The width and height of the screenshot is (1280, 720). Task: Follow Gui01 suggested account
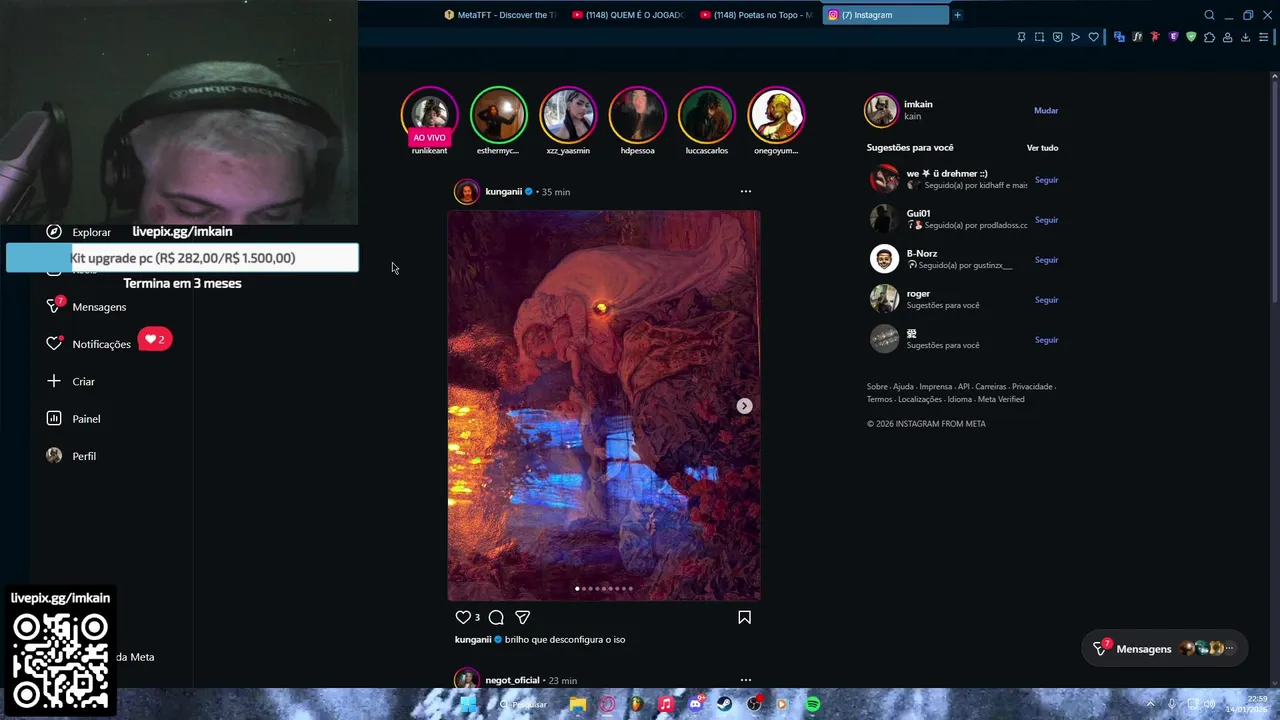pos(1046,220)
